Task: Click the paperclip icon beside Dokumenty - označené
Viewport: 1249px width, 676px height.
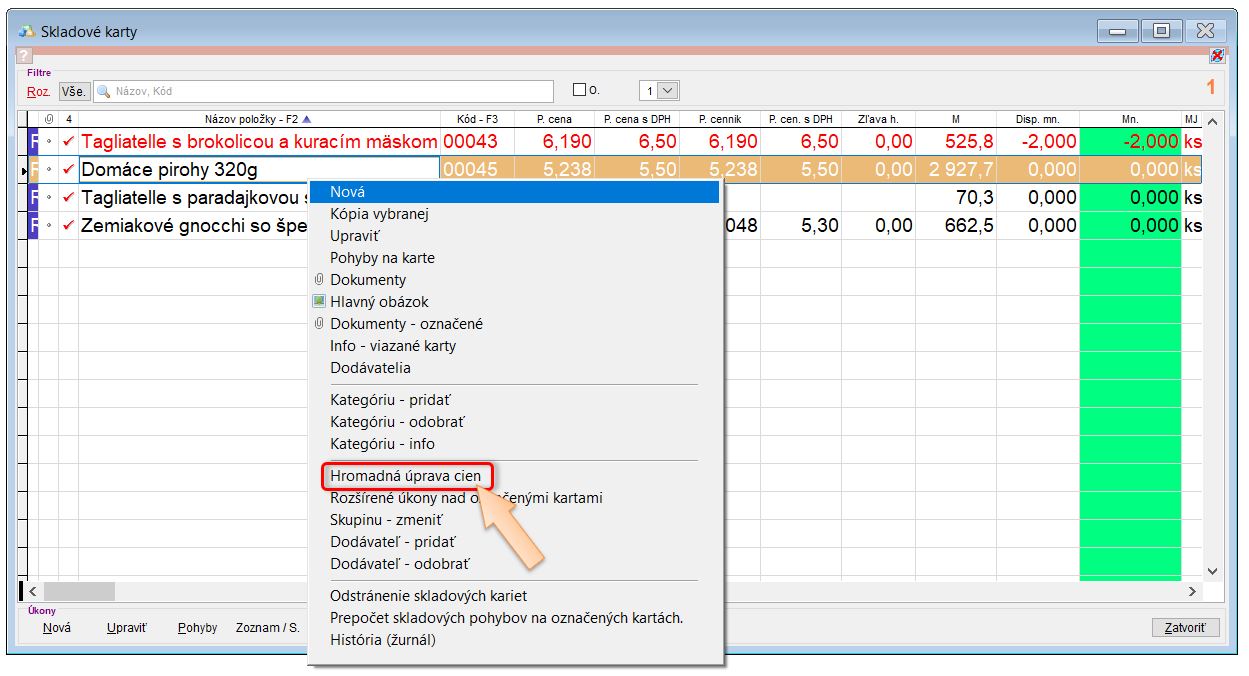Action: click(x=319, y=324)
